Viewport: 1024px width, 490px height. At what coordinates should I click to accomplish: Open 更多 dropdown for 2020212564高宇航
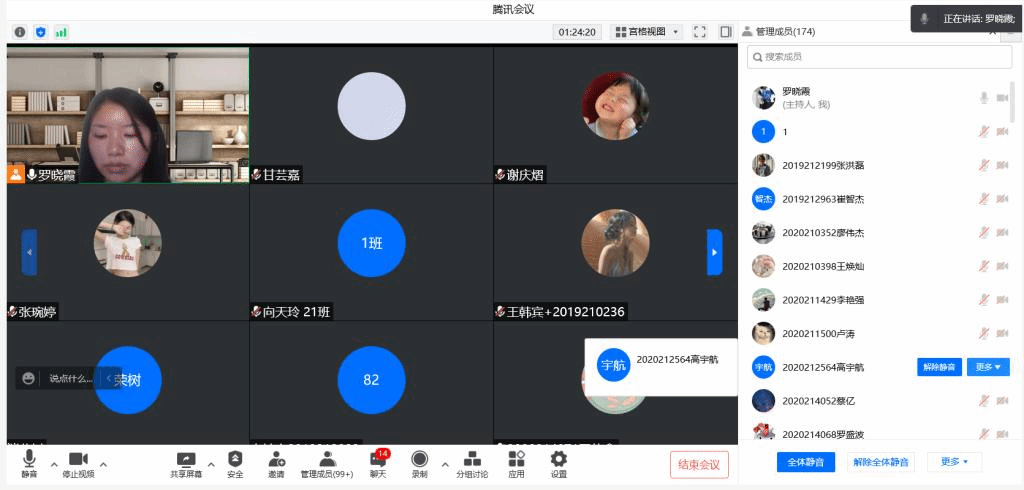click(988, 367)
